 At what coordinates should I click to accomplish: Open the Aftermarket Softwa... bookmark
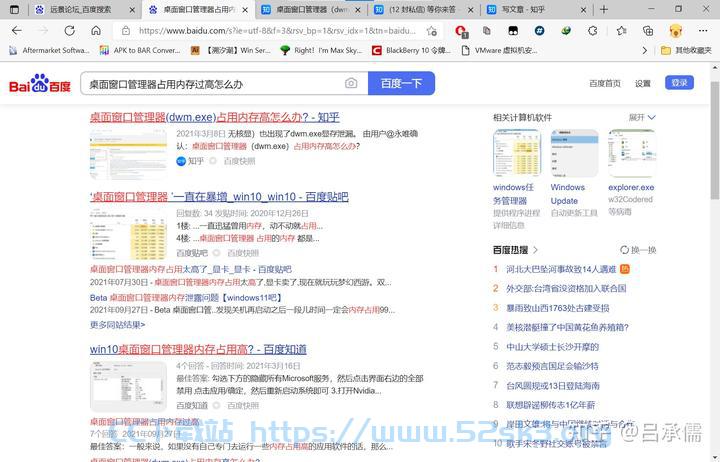coord(49,51)
